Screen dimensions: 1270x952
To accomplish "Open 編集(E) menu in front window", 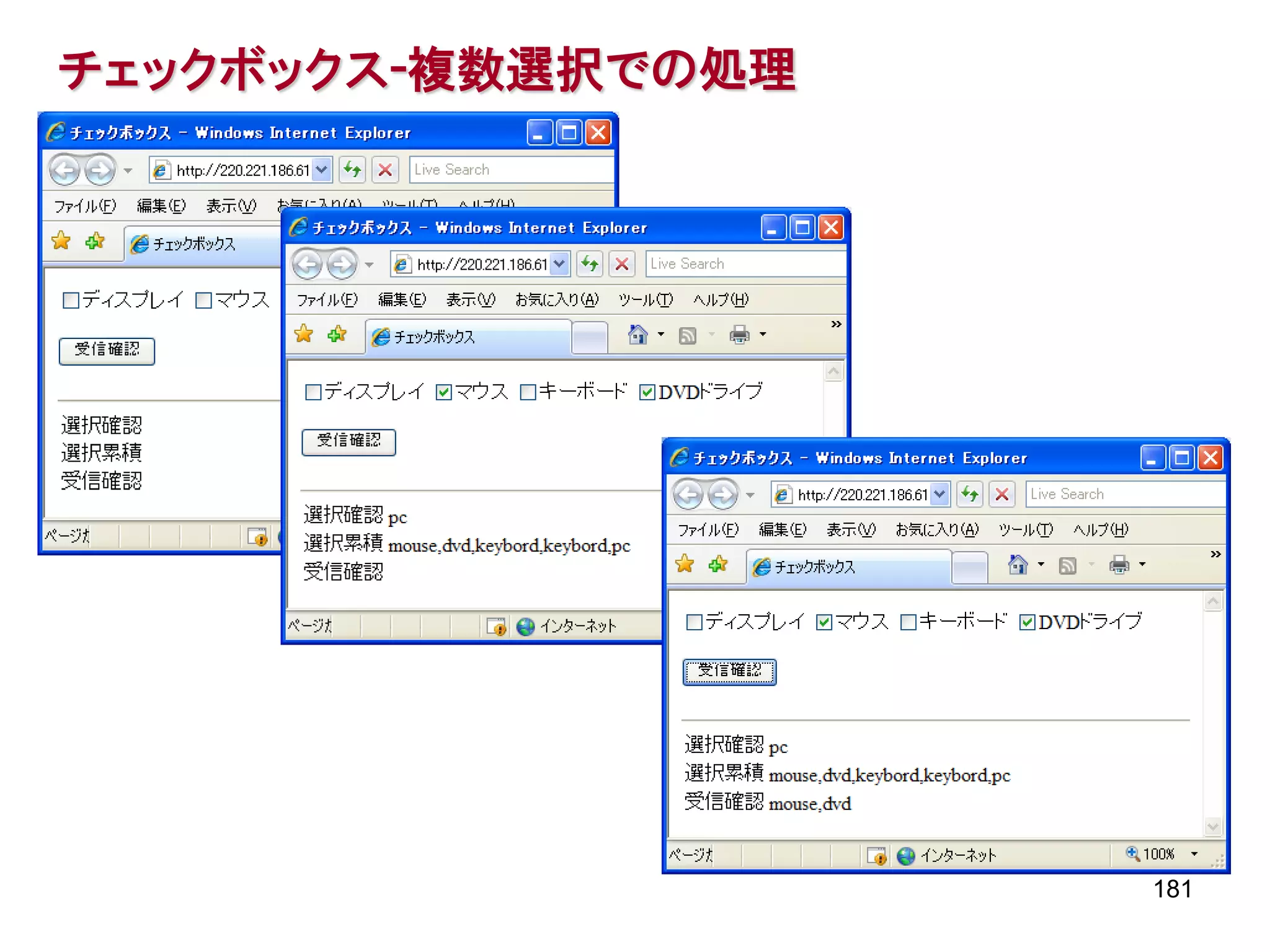I will click(783, 530).
